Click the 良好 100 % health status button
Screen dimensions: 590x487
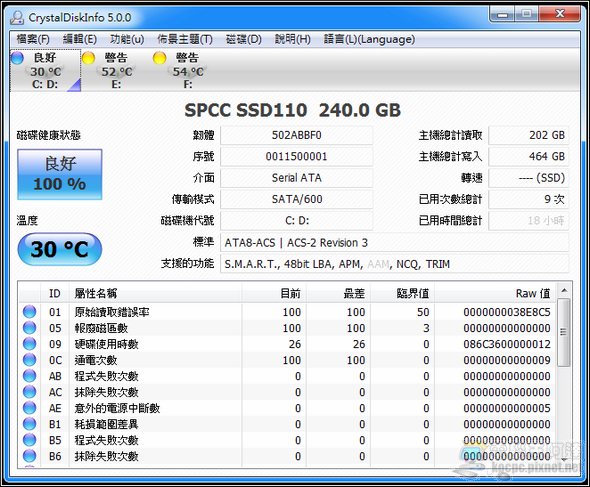click(x=59, y=174)
